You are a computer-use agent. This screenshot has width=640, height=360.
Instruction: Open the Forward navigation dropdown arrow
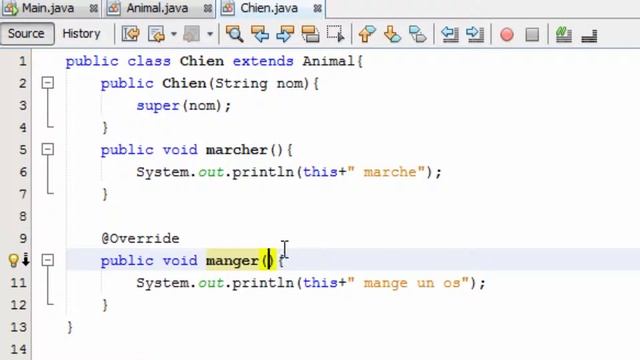coord(210,34)
